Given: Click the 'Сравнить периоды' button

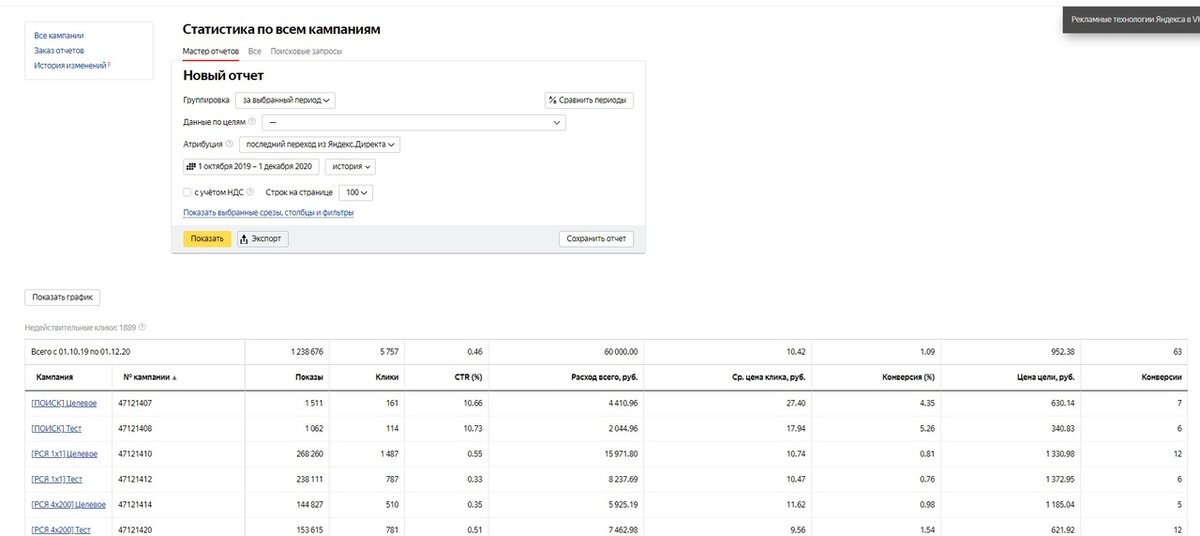Looking at the screenshot, I should (x=589, y=100).
